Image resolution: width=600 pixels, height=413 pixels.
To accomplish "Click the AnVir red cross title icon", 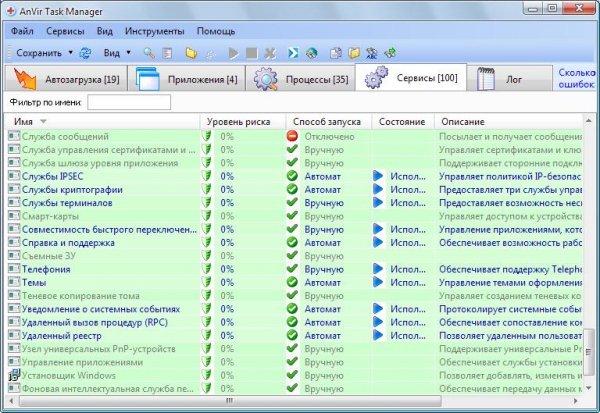I will pyautogui.click(x=11, y=11).
